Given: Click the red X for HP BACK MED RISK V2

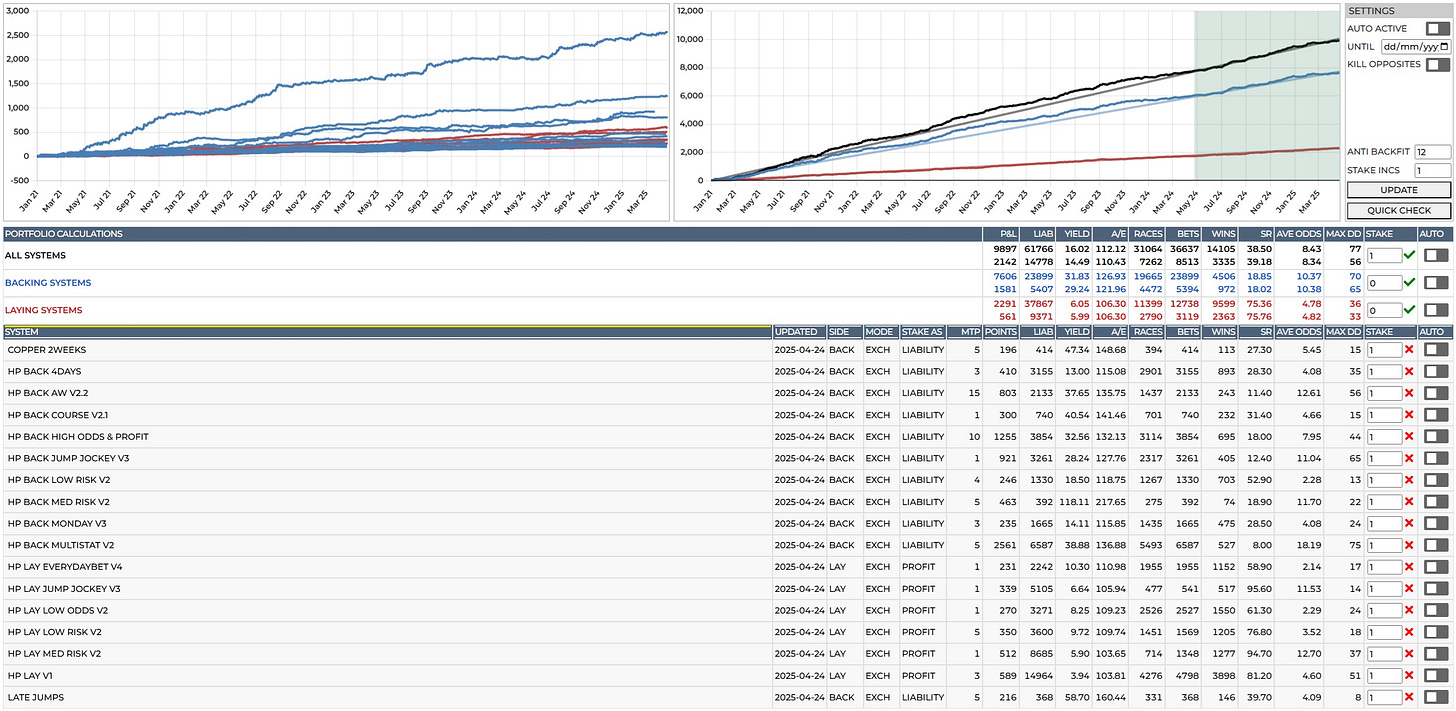Looking at the screenshot, I should (x=1409, y=502).
